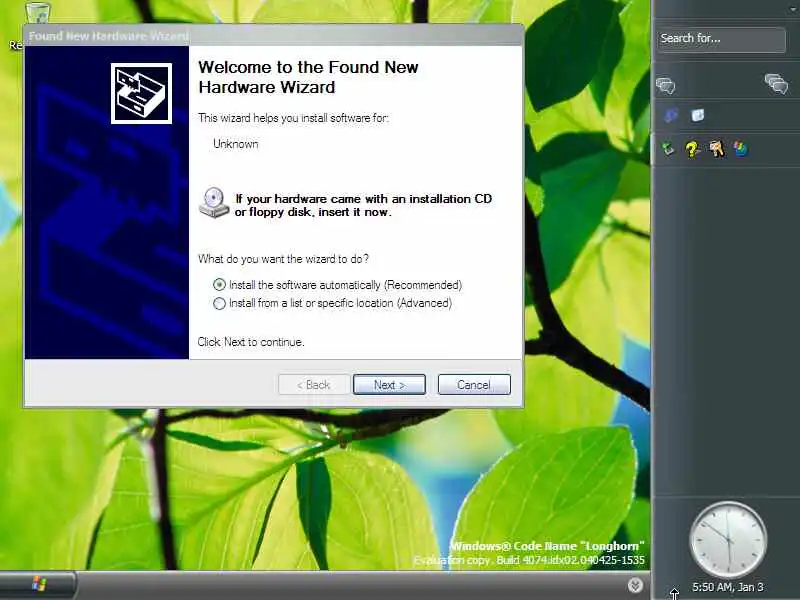Click the yellow question mark help icon

[692, 149]
